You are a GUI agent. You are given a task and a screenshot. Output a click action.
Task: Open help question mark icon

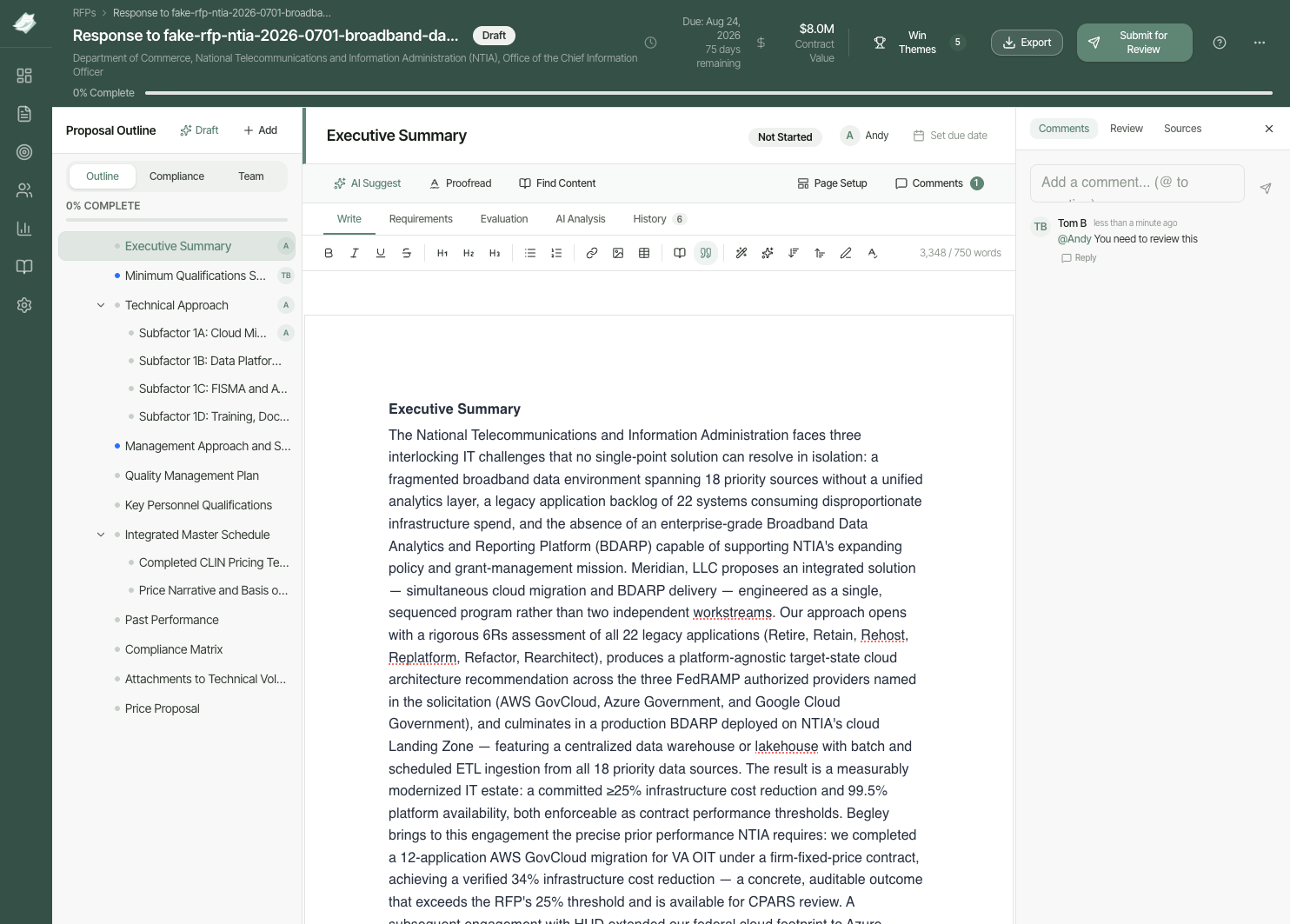pyautogui.click(x=1220, y=43)
